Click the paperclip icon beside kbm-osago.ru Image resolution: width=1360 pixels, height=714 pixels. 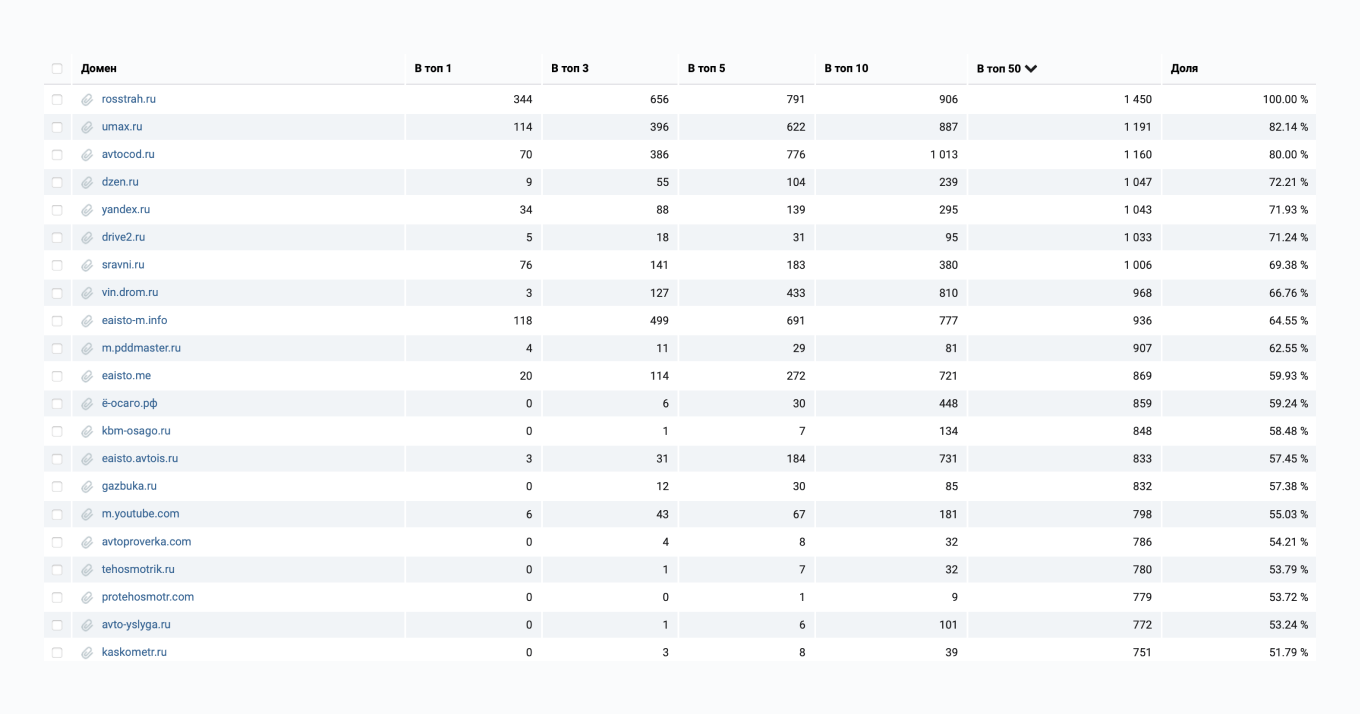87,432
